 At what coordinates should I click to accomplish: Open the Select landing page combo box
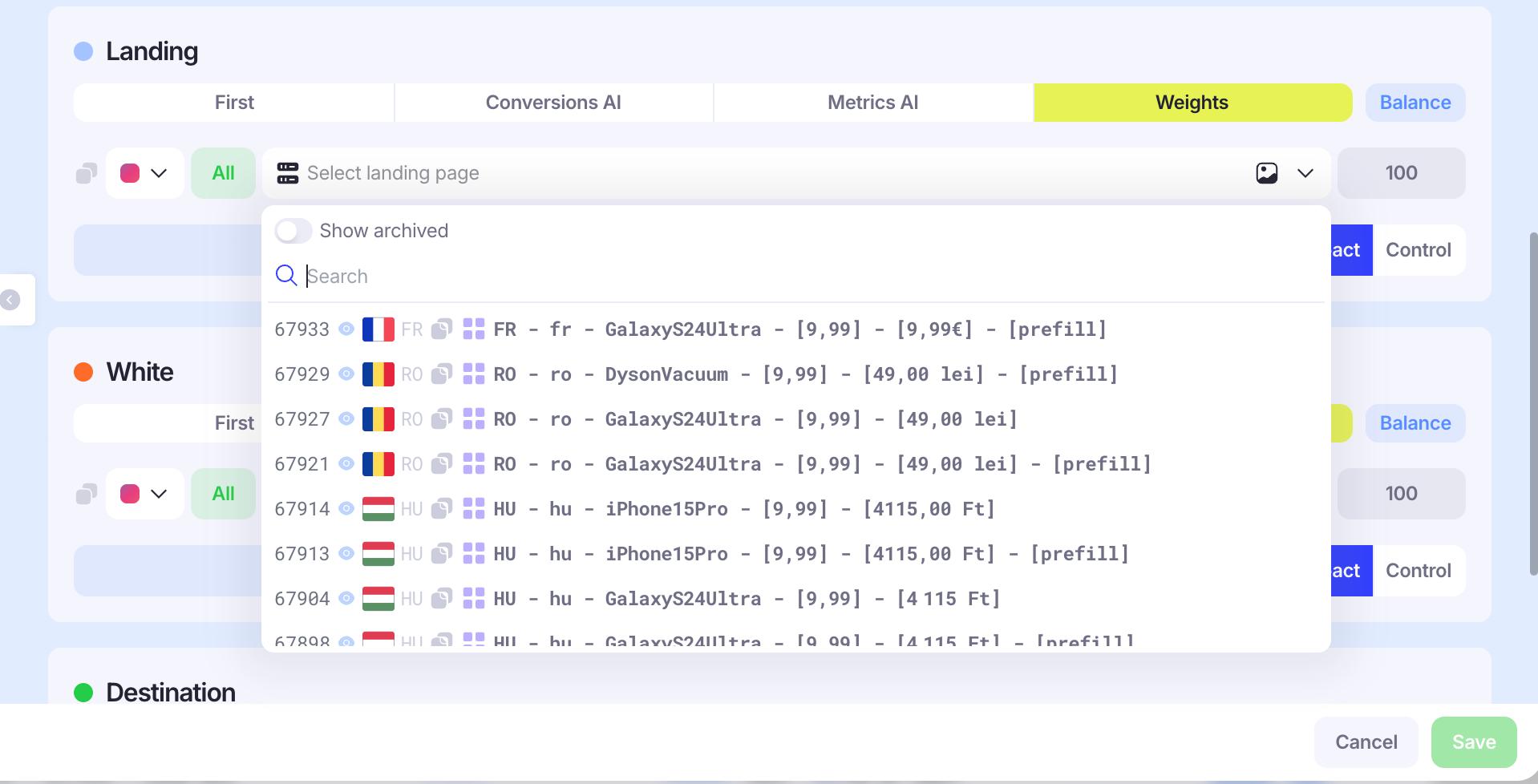click(x=796, y=173)
